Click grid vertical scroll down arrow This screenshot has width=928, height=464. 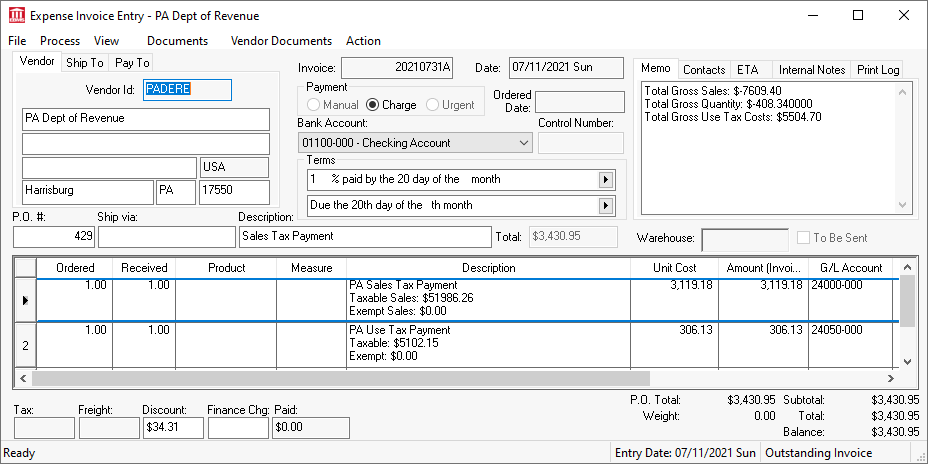pyautogui.click(x=907, y=361)
